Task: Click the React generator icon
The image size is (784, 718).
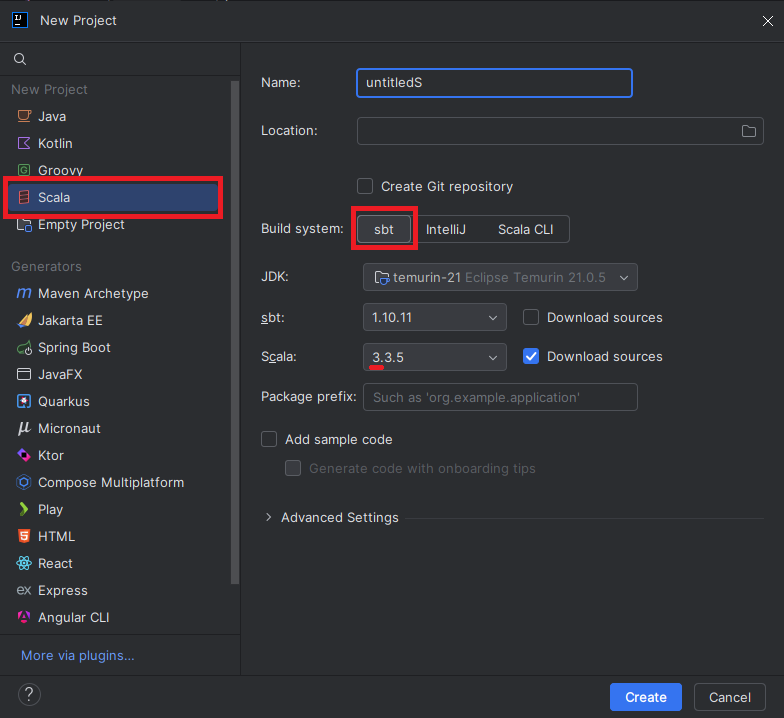Action: click(x=24, y=564)
